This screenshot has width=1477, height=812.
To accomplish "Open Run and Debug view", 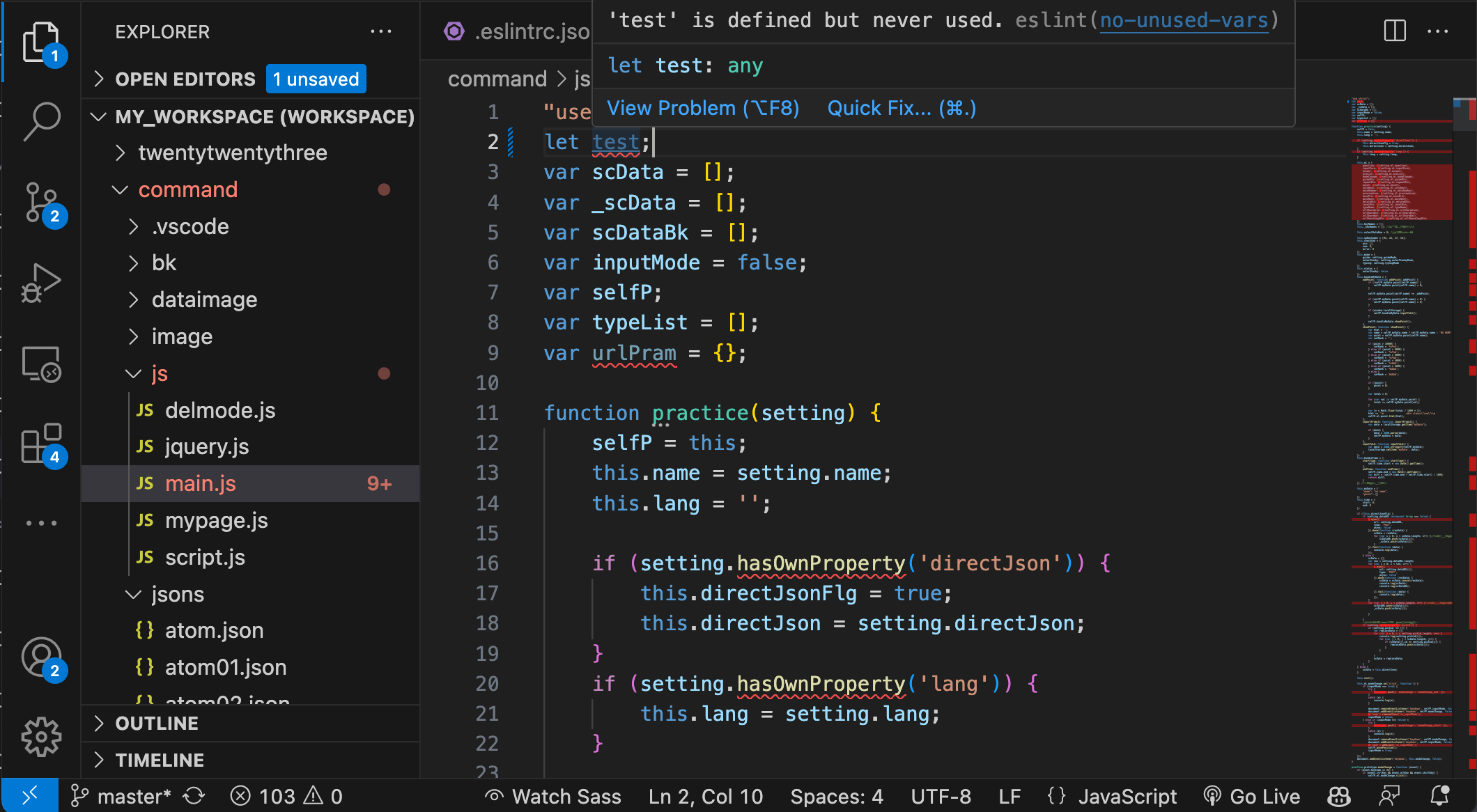I will pyautogui.click(x=42, y=283).
